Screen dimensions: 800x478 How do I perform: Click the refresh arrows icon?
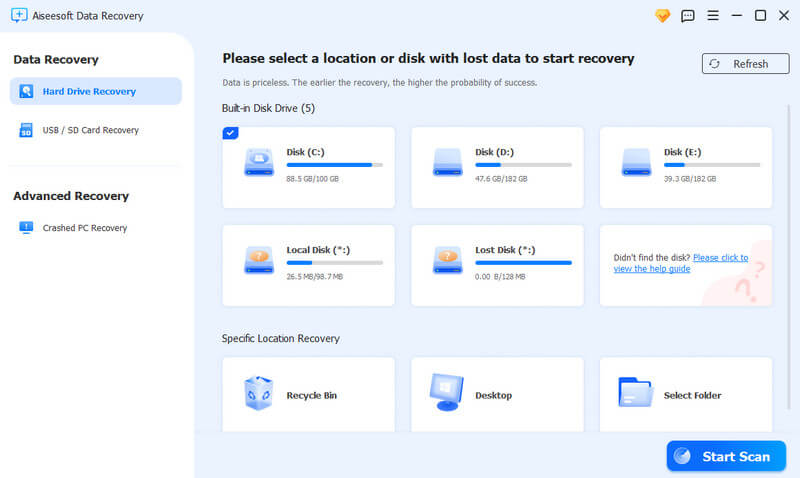click(714, 64)
